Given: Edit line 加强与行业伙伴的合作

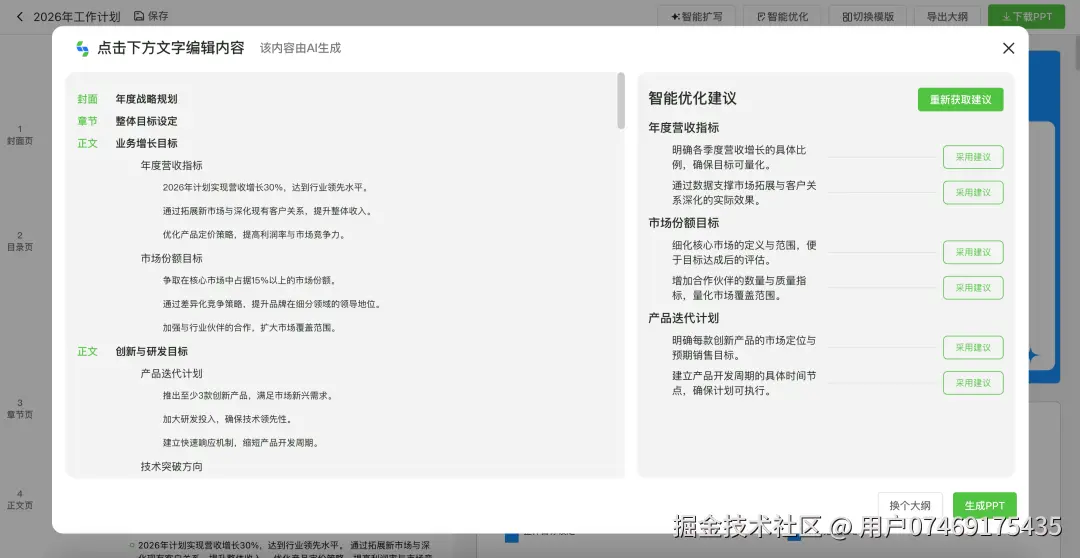Looking at the screenshot, I should tap(249, 327).
